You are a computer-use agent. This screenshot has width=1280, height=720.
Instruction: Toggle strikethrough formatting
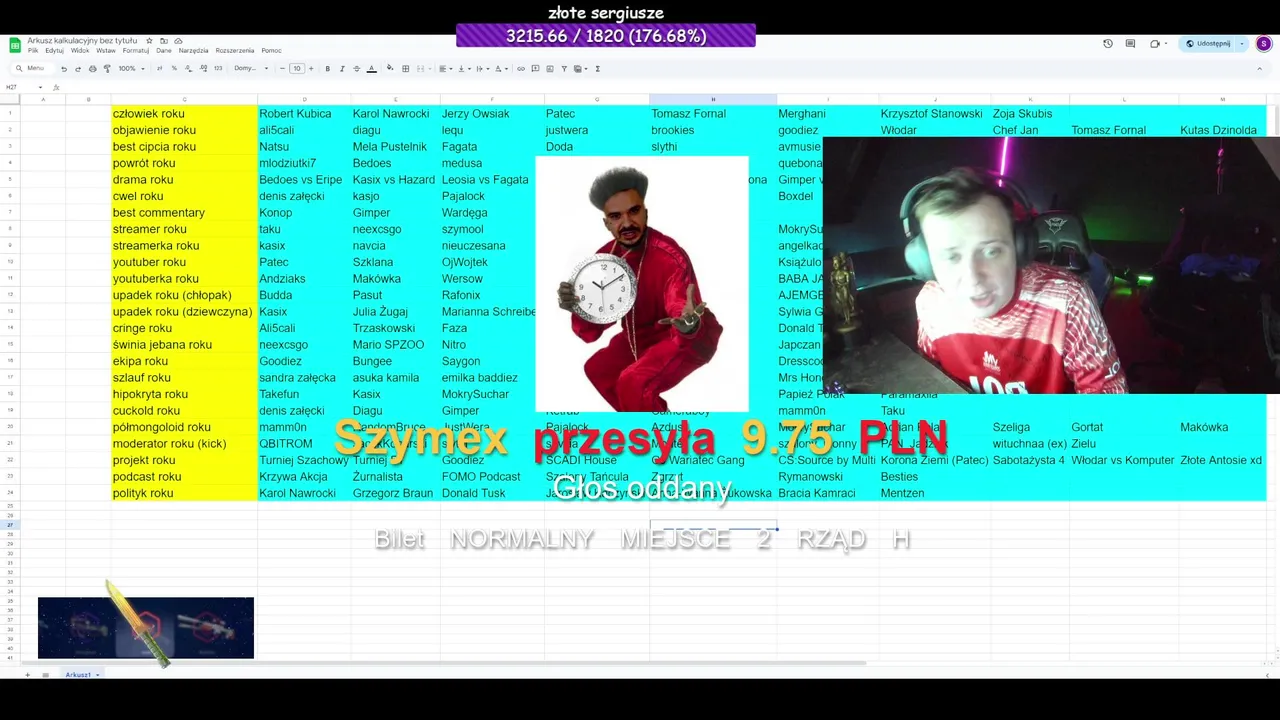click(356, 69)
